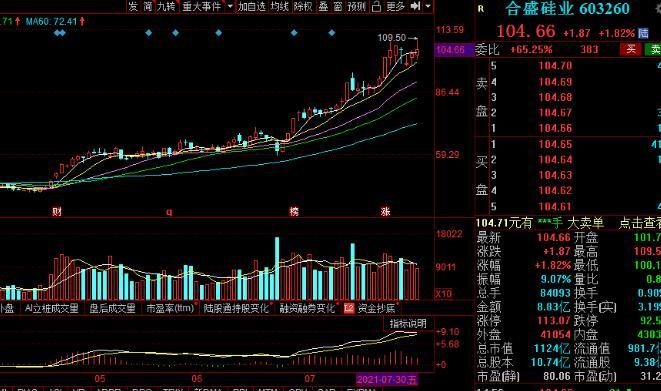Image resolution: width=661 pixels, height=391 pixels.
Task: Click the 2021-07-30 date marker on the time axis
Action: click(x=387, y=379)
